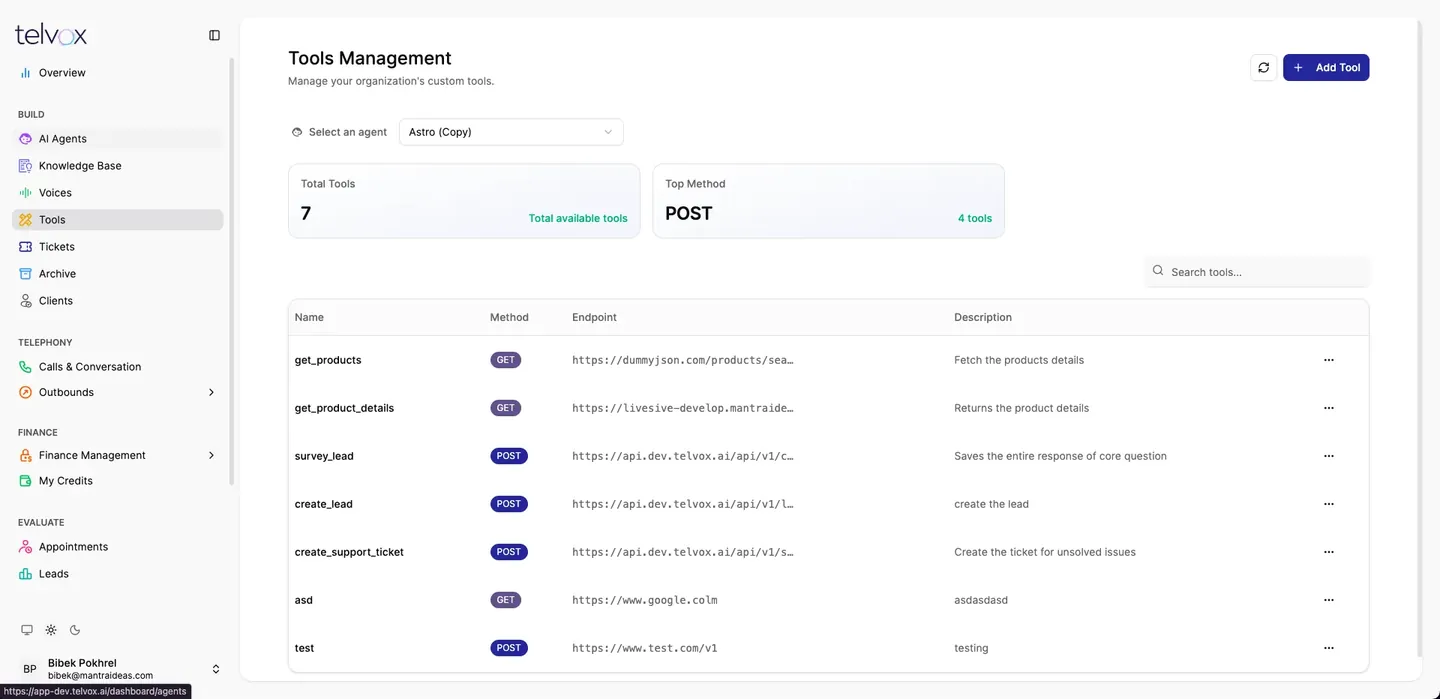This screenshot has width=1440, height=699.
Task: Click the Description column header
Action: (x=983, y=317)
